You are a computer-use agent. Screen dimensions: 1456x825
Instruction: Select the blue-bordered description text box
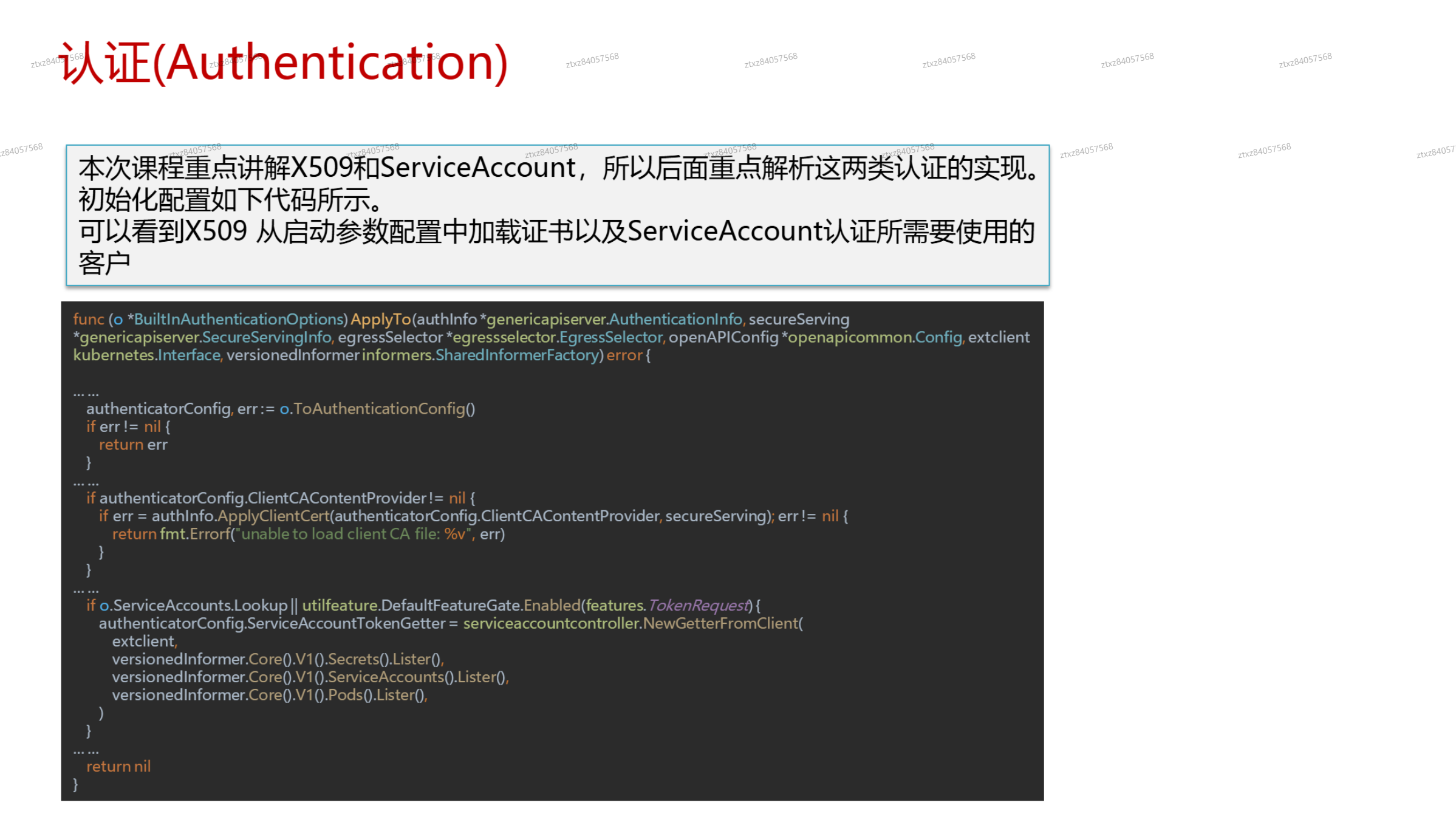[556, 216]
